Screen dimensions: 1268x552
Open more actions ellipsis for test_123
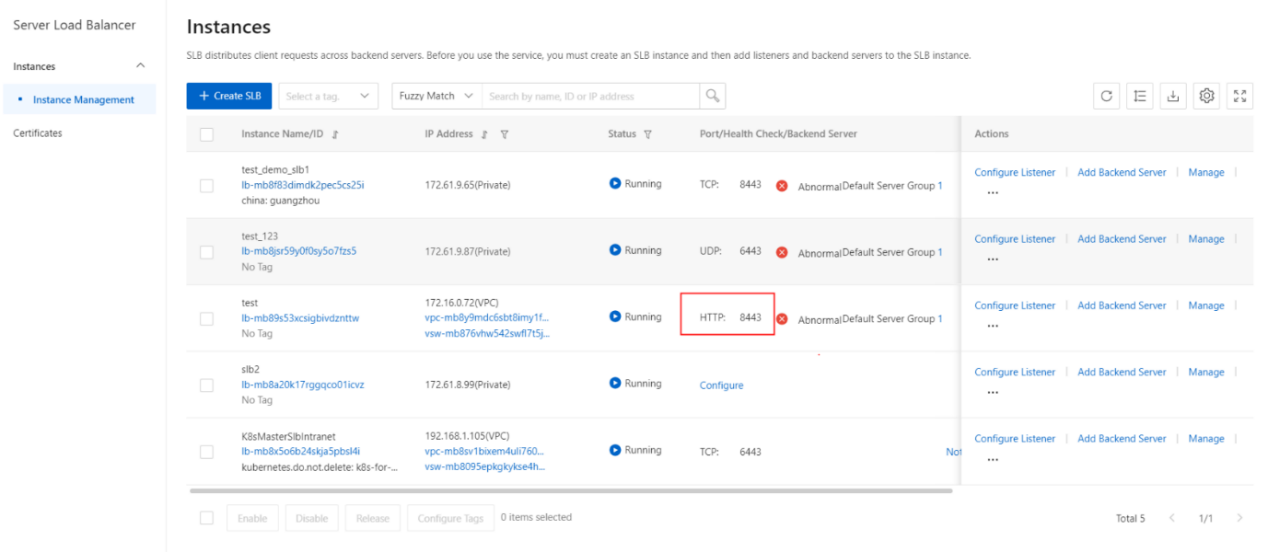[992, 259]
